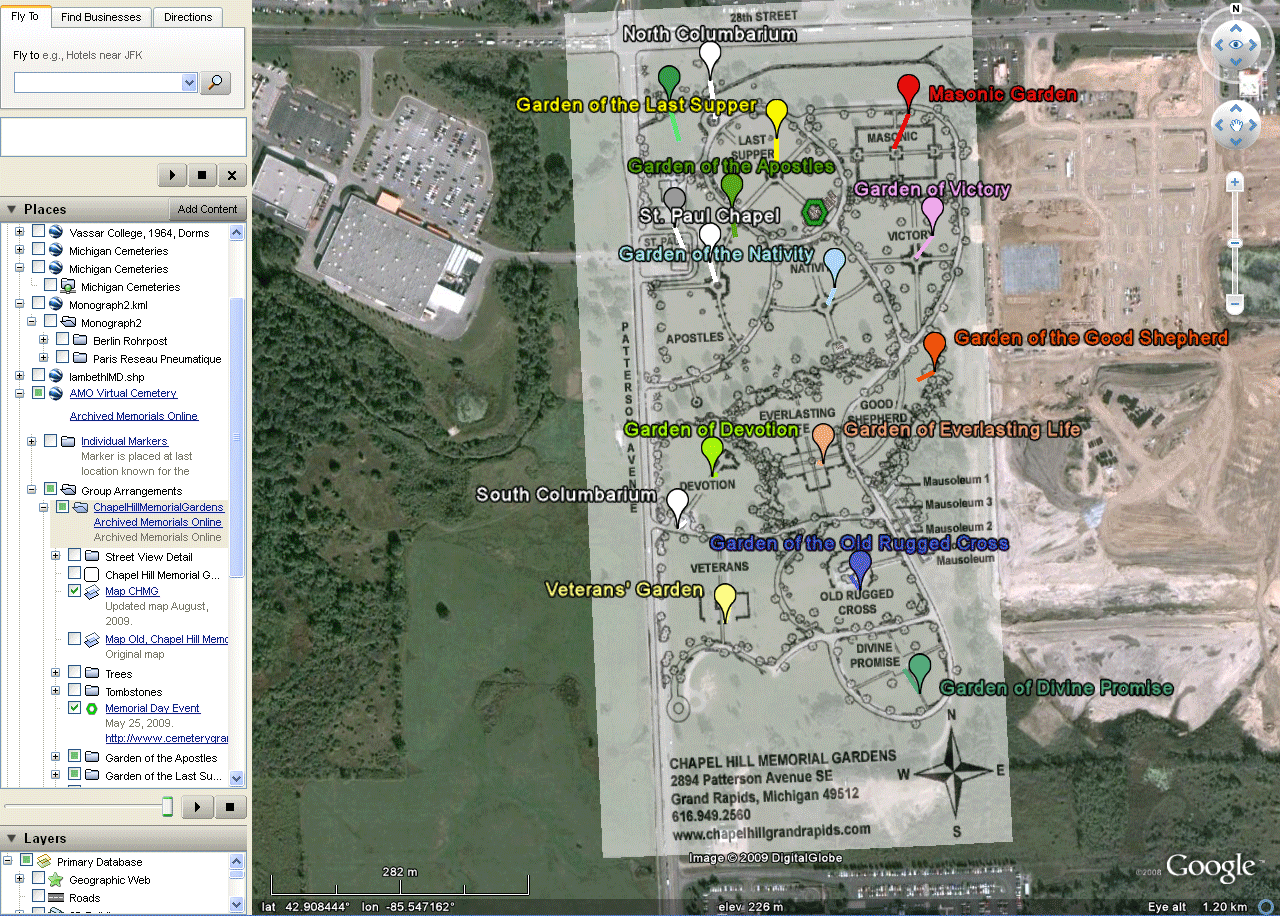Enable the Trees folder checkbox
Image resolution: width=1280 pixels, height=916 pixels.
point(75,673)
